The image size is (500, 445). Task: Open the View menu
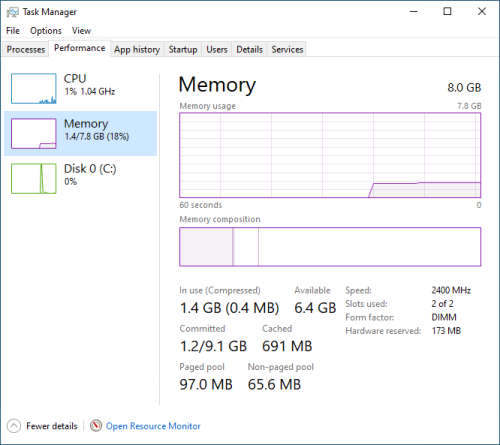[x=81, y=31]
